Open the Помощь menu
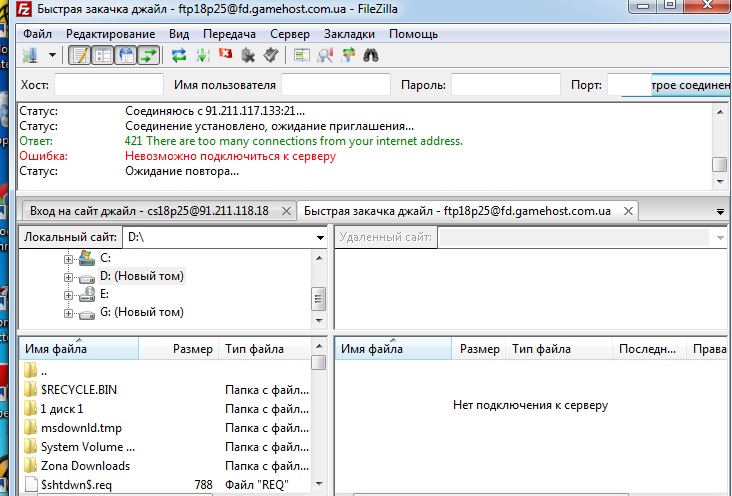The image size is (732, 496). pos(413,34)
